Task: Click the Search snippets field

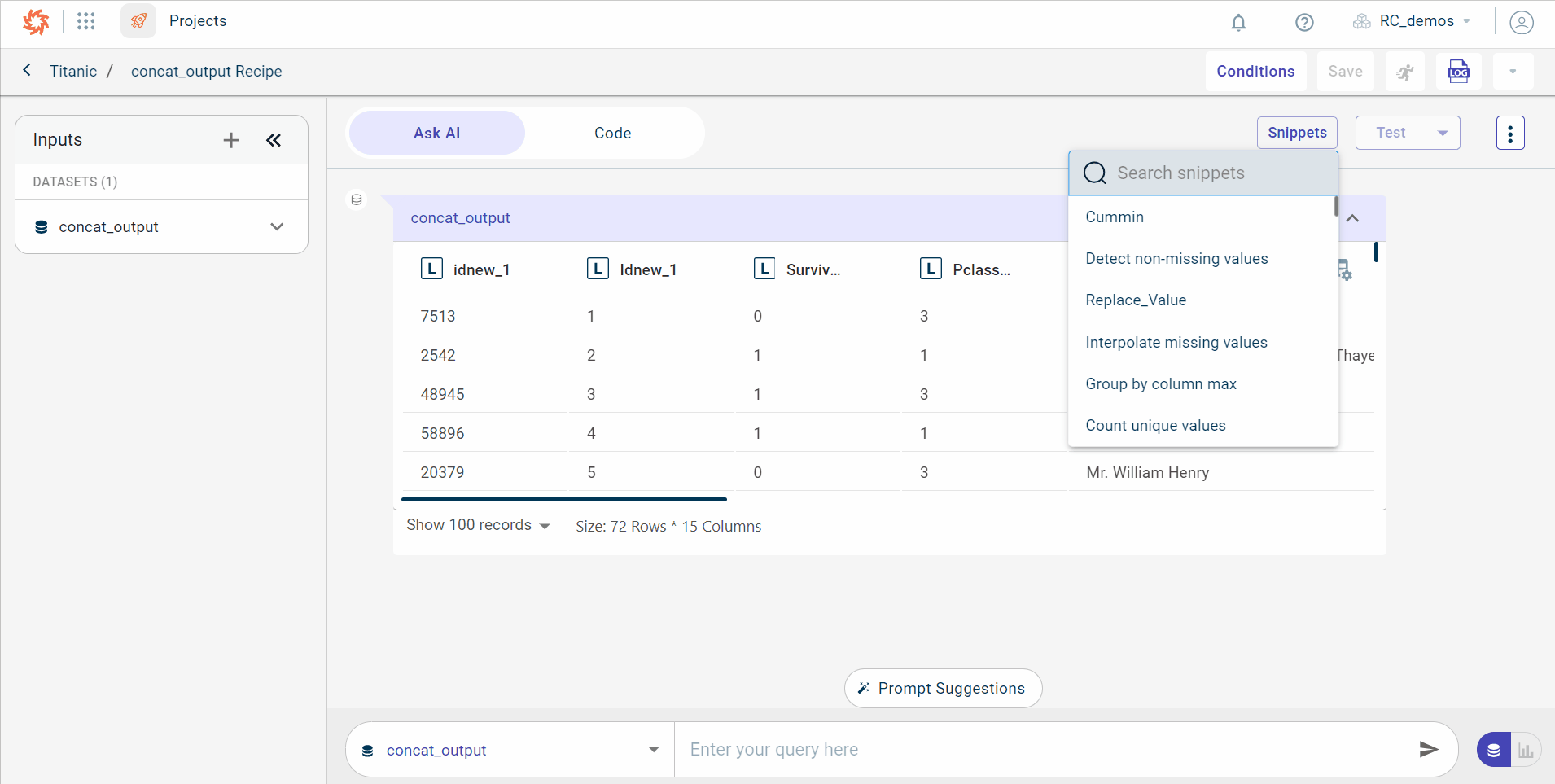Action: 1203,173
